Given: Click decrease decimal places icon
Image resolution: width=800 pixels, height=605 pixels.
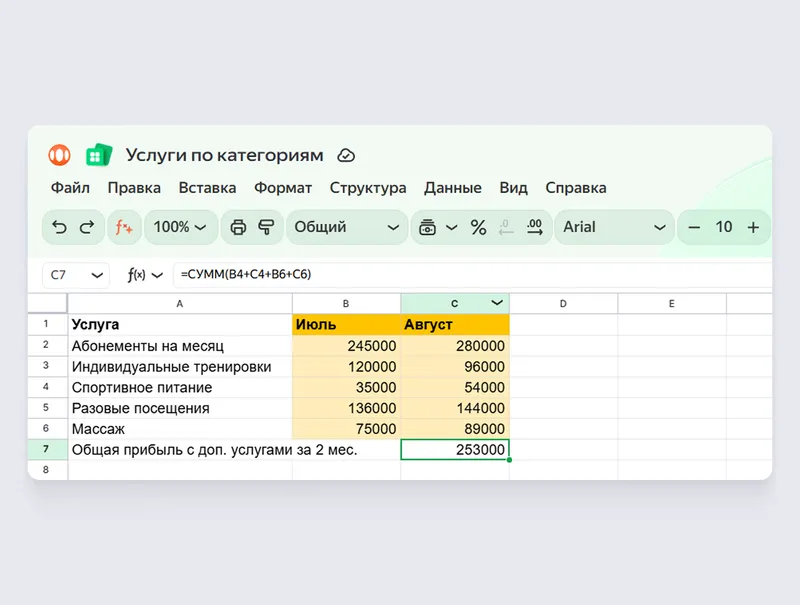Looking at the screenshot, I should tap(506, 227).
